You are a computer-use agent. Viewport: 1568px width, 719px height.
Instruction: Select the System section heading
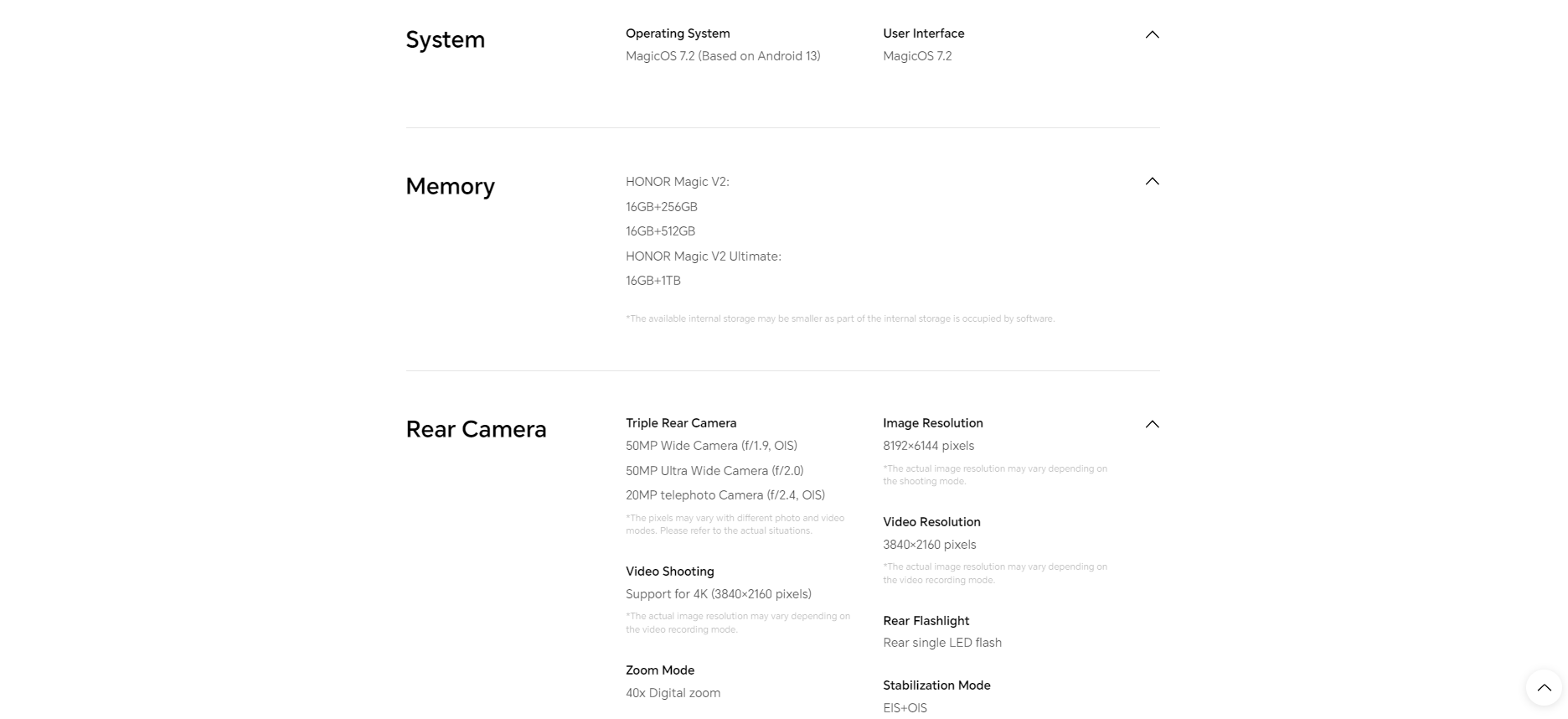[445, 39]
